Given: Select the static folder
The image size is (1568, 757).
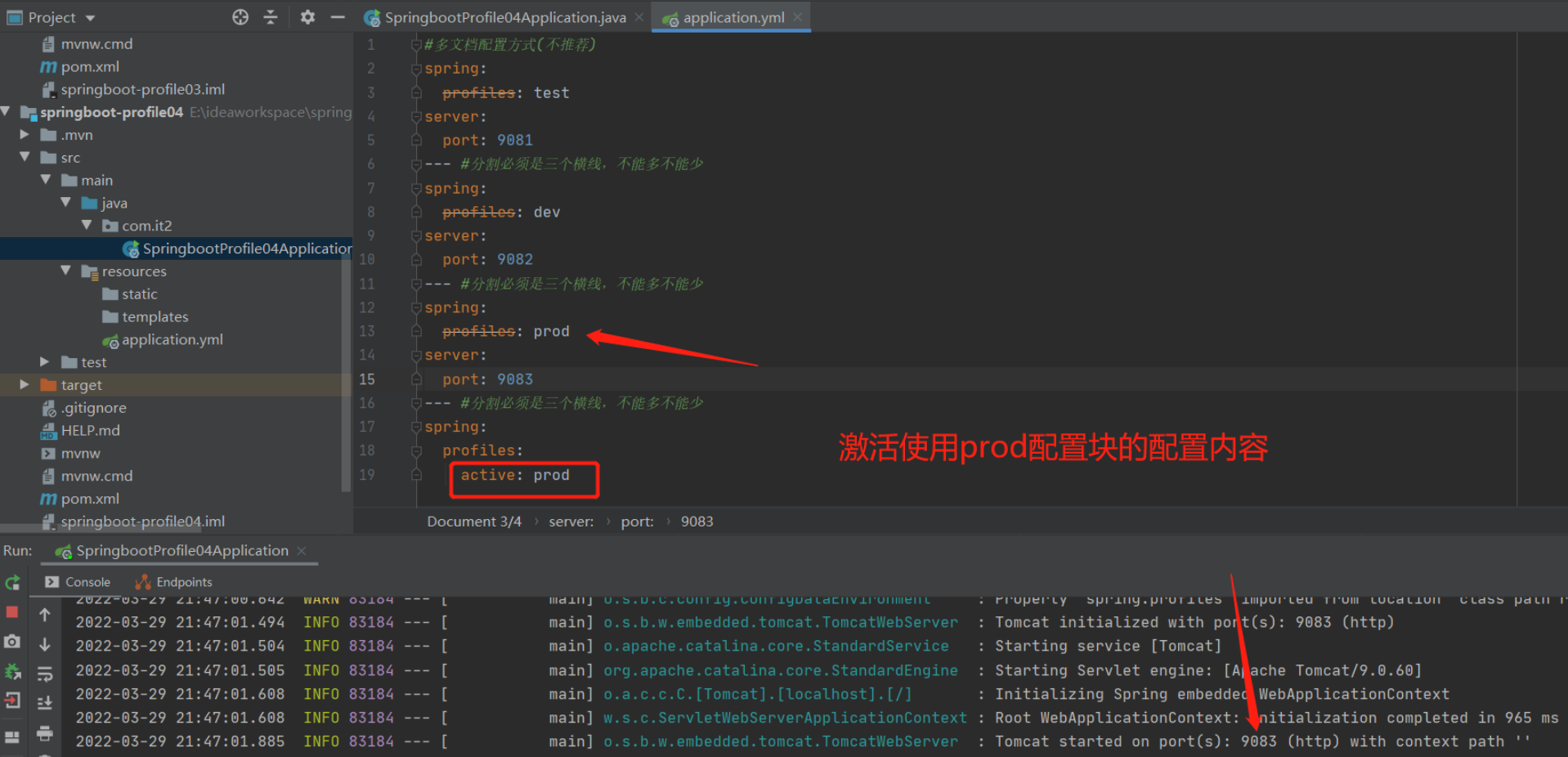Looking at the screenshot, I should click(130, 294).
